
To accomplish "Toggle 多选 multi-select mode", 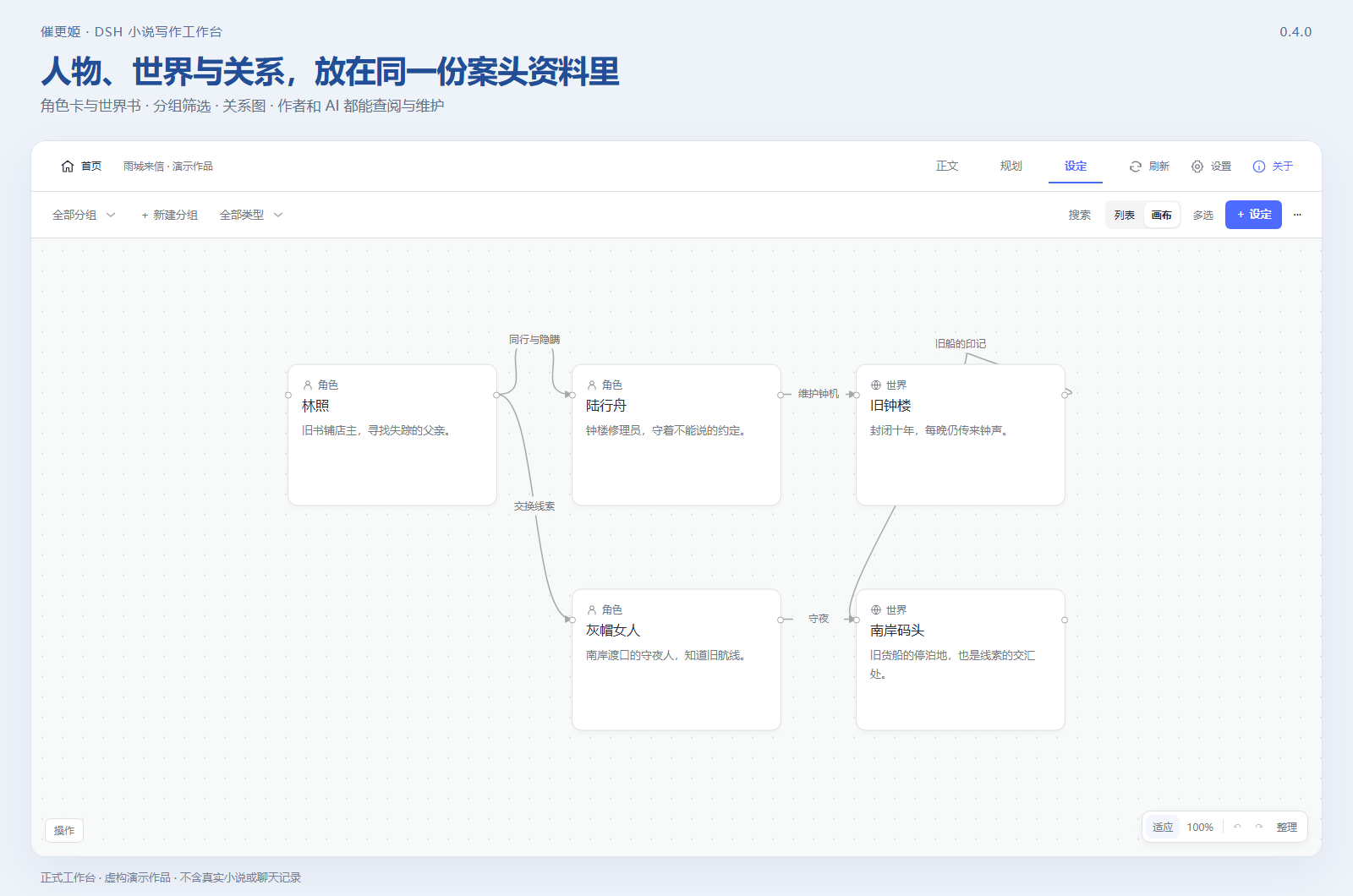I will pyautogui.click(x=1203, y=215).
